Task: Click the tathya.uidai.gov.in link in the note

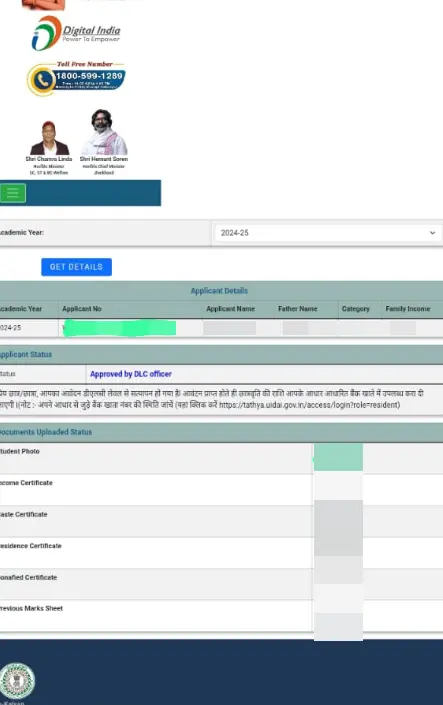Action: pyautogui.click(x=310, y=405)
